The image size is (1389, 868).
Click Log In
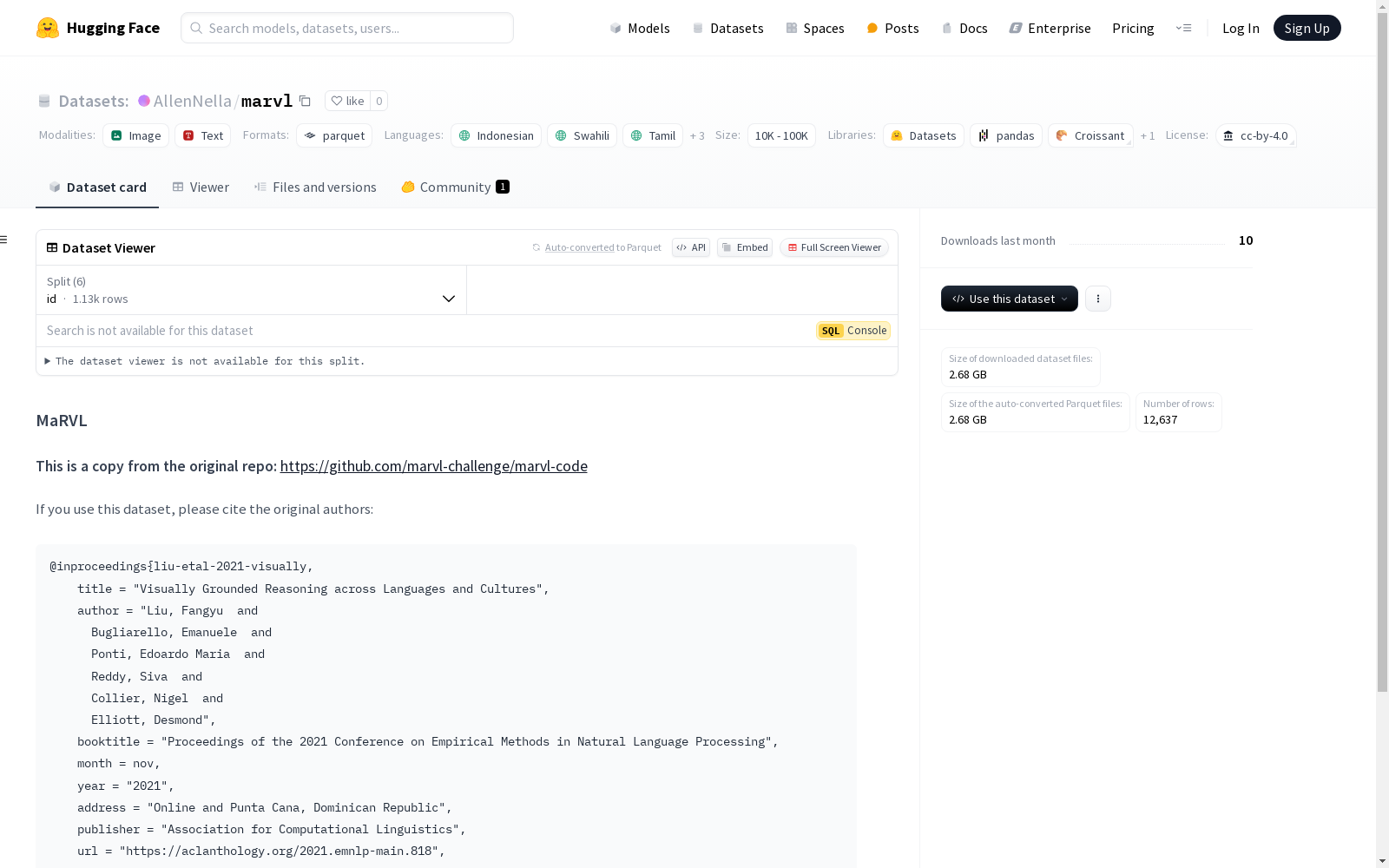[x=1241, y=28]
